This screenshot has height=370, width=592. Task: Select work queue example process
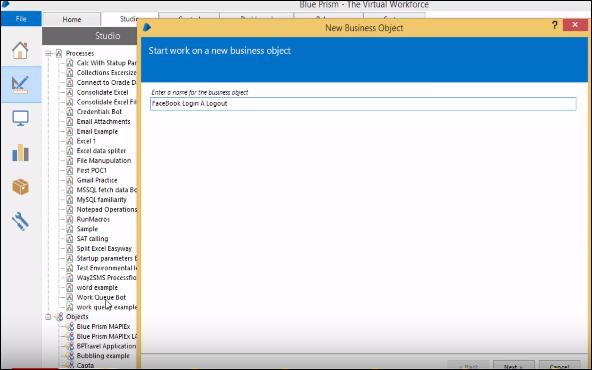tap(106, 307)
